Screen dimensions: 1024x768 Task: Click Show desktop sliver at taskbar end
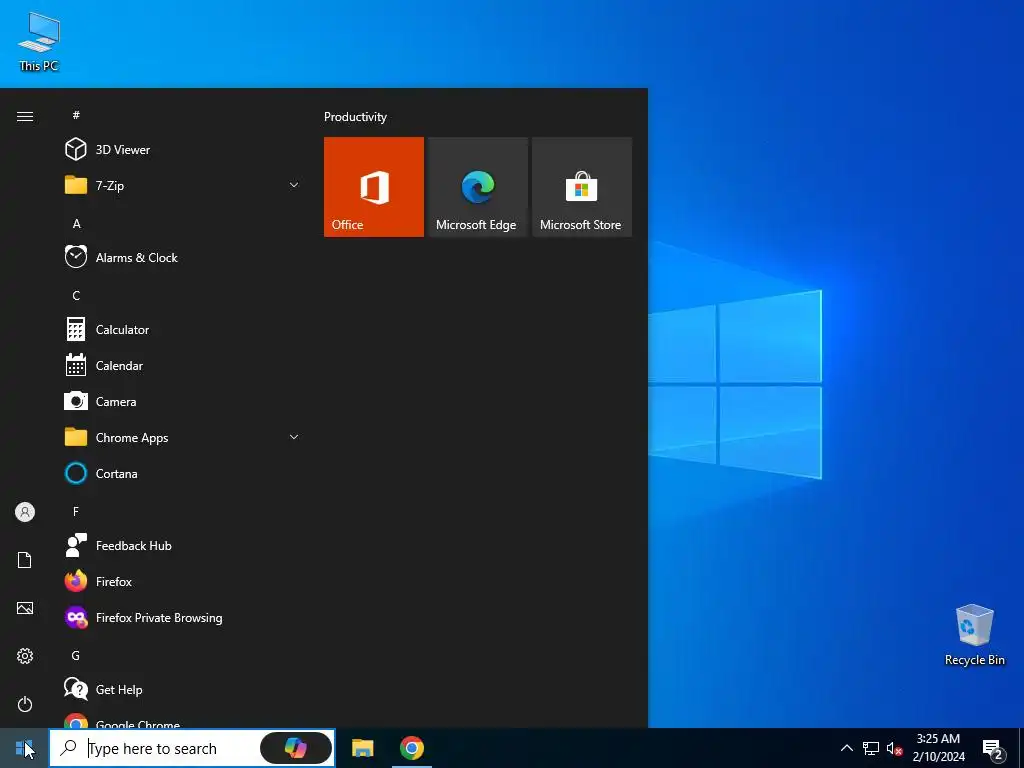pyautogui.click(x=1021, y=748)
